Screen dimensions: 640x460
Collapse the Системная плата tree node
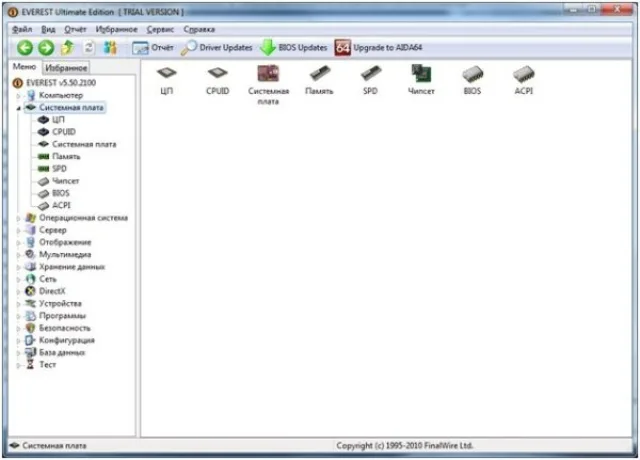click(18, 108)
